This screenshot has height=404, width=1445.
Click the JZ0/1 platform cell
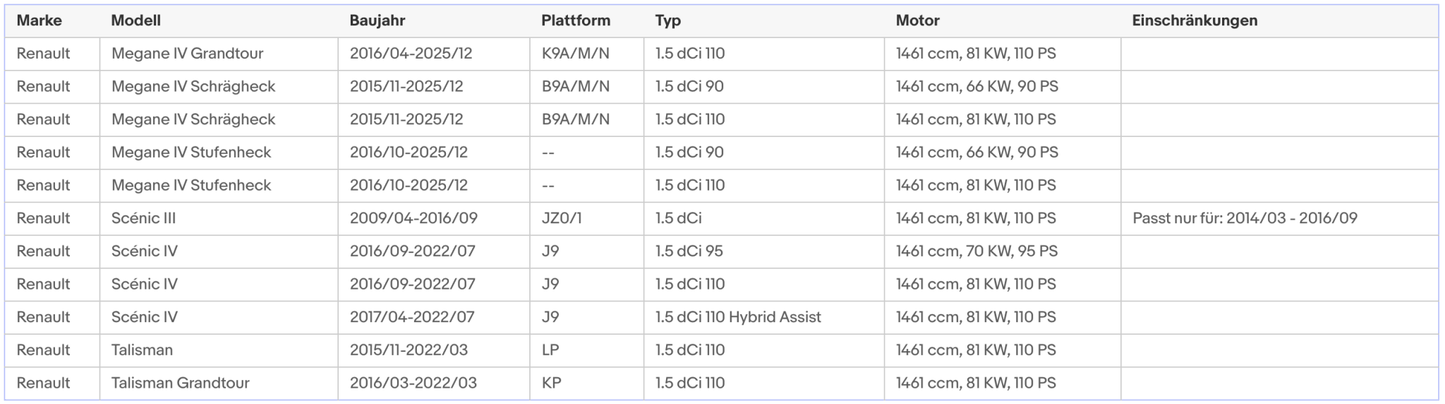(561, 218)
